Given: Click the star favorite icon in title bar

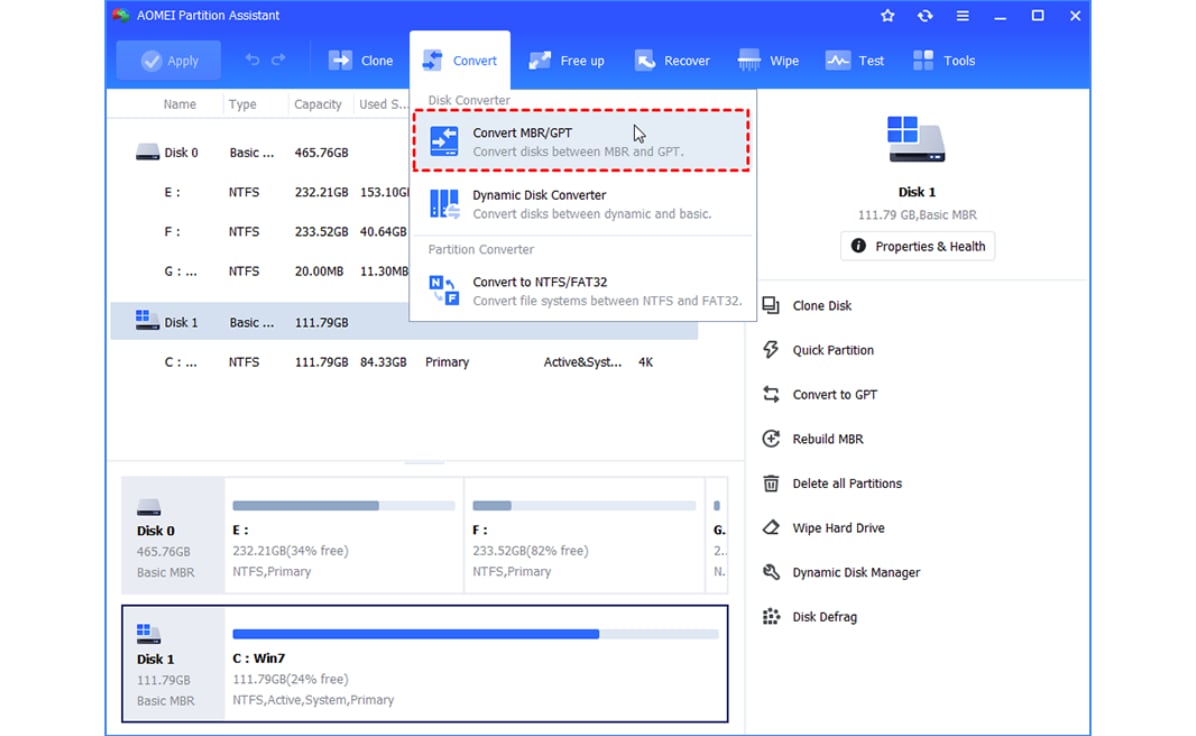Looking at the screenshot, I should [x=887, y=15].
